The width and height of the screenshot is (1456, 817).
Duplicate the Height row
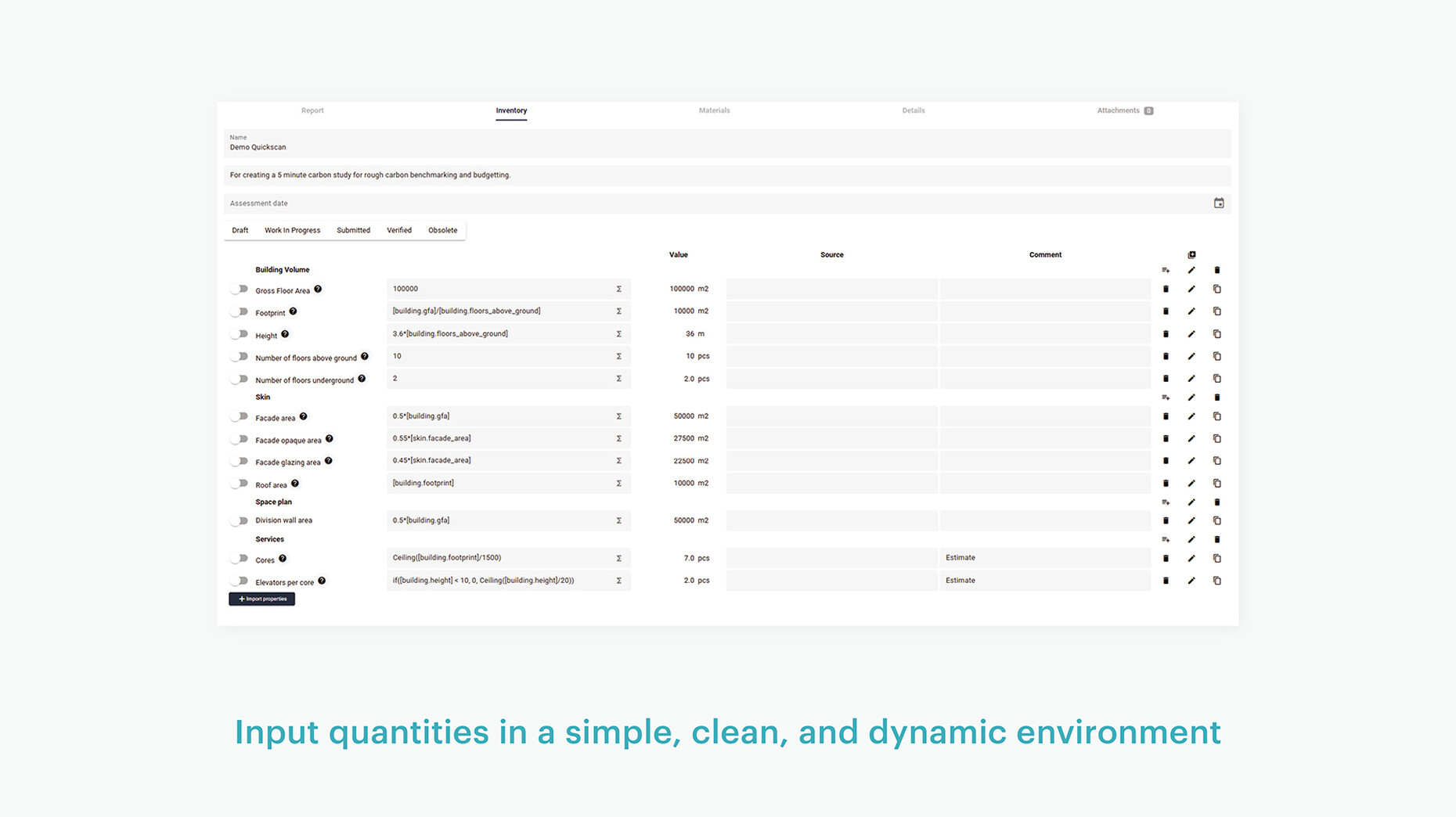(x=1216, y=334)
